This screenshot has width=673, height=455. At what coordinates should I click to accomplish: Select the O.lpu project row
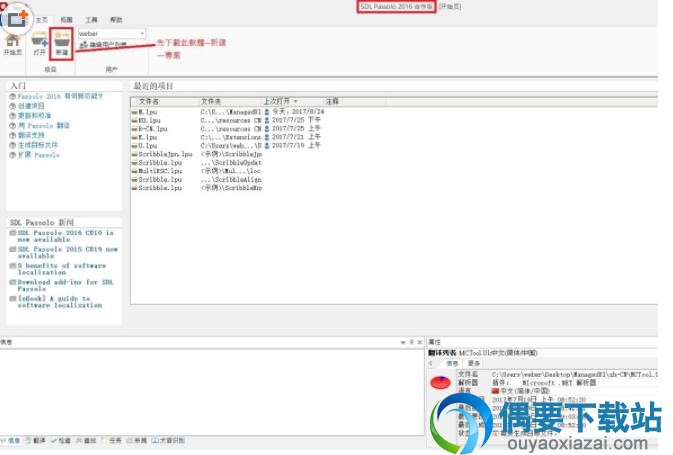point(148,146)
